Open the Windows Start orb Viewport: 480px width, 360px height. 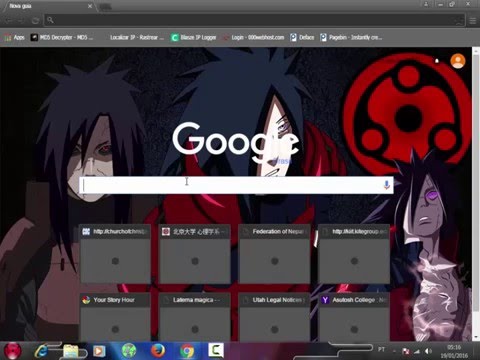pos(12,351)
